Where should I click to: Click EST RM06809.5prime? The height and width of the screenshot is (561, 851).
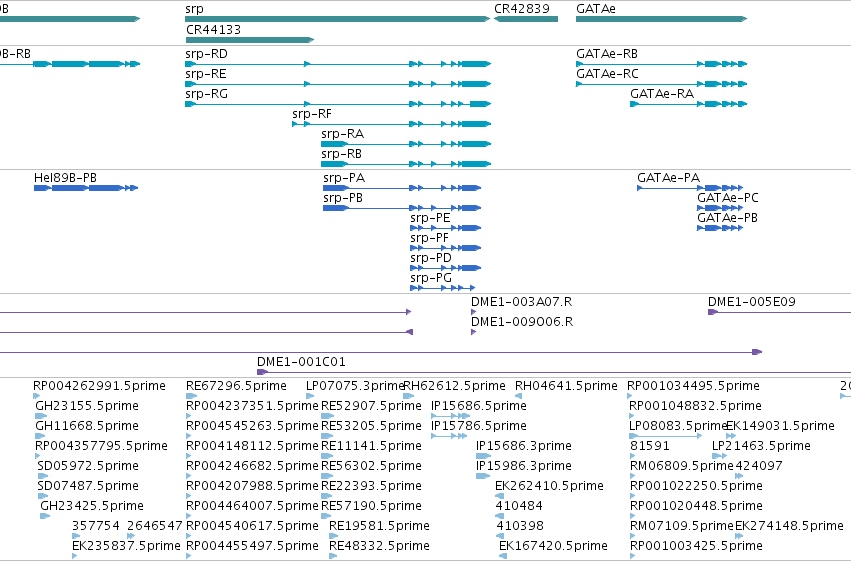(x=633, y=476)
